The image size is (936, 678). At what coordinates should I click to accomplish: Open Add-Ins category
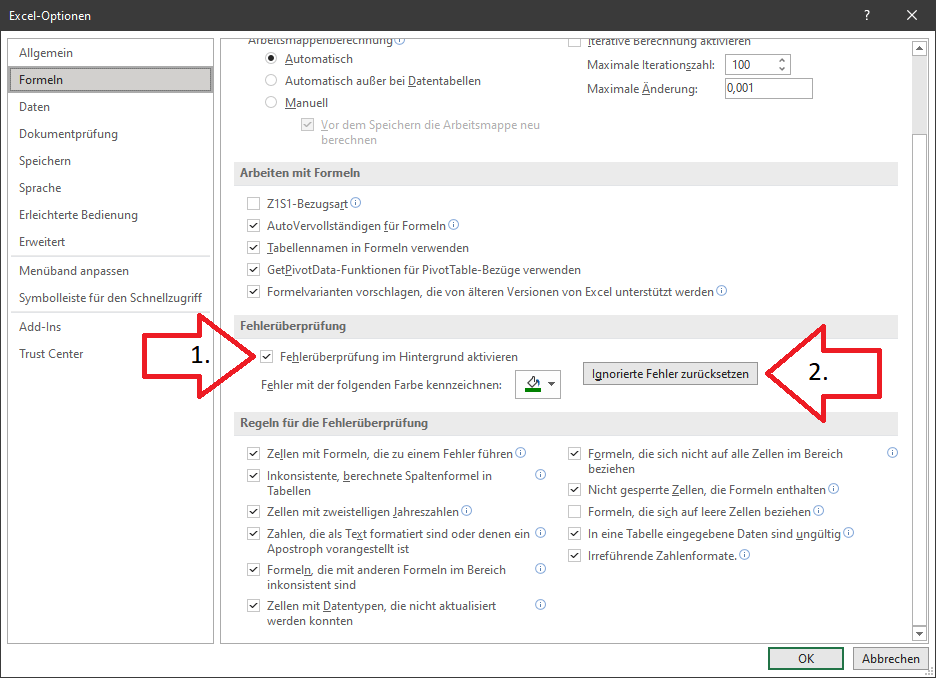110,326
